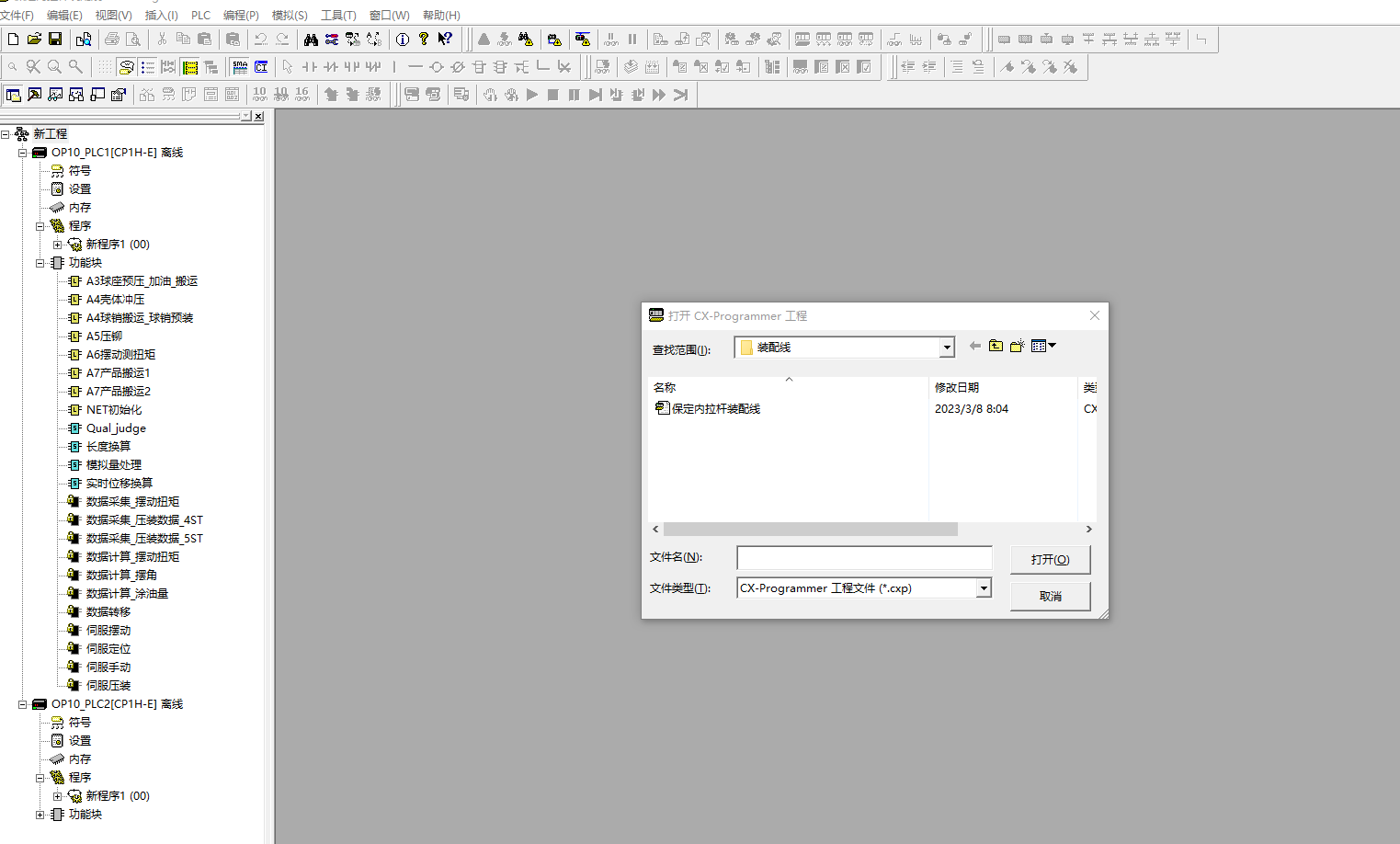Screen dimensions: 1400x844
Task: Click the 打开(O) button
Action: pyautogui.click(x=1050, y=560)
